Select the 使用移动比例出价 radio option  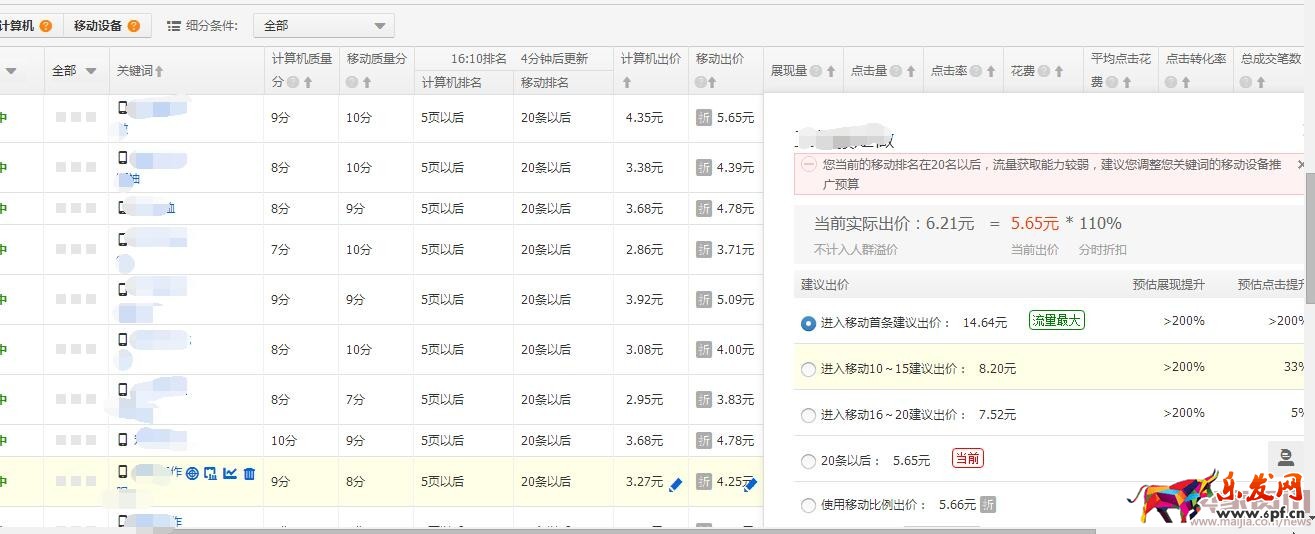pos(808,506)
